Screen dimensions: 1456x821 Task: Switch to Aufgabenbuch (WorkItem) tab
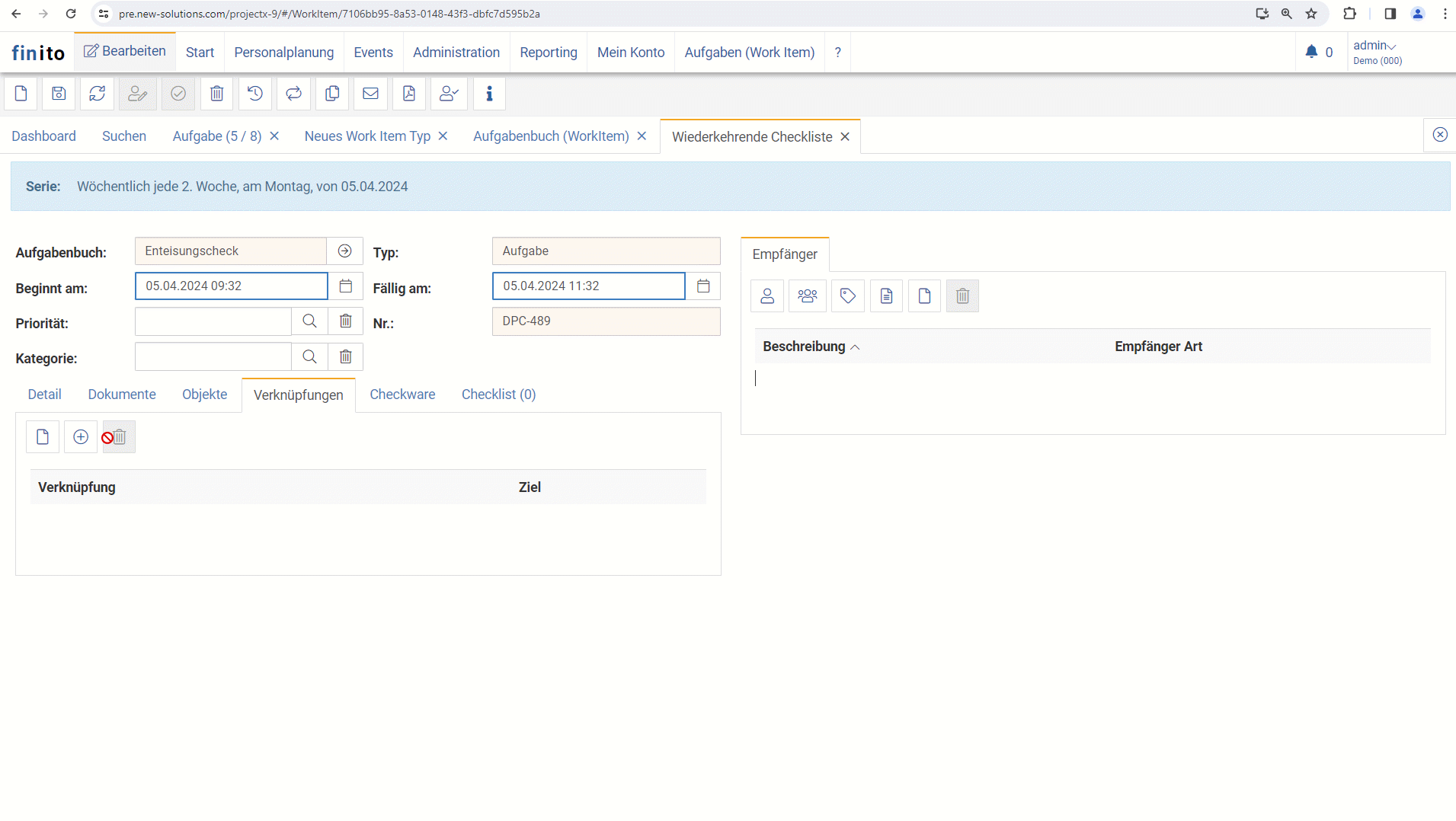550,136
